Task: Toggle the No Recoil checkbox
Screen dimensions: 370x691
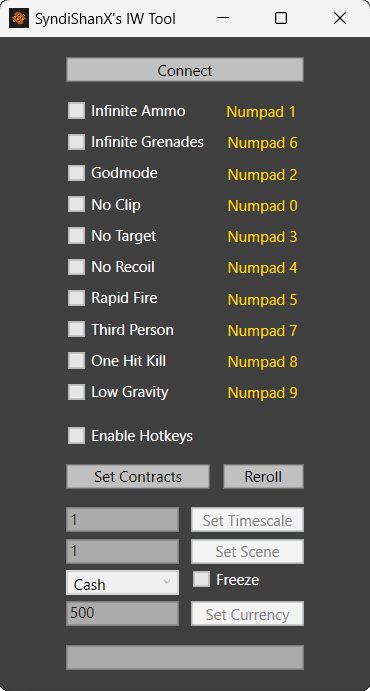Action: (x=76, y=267)
